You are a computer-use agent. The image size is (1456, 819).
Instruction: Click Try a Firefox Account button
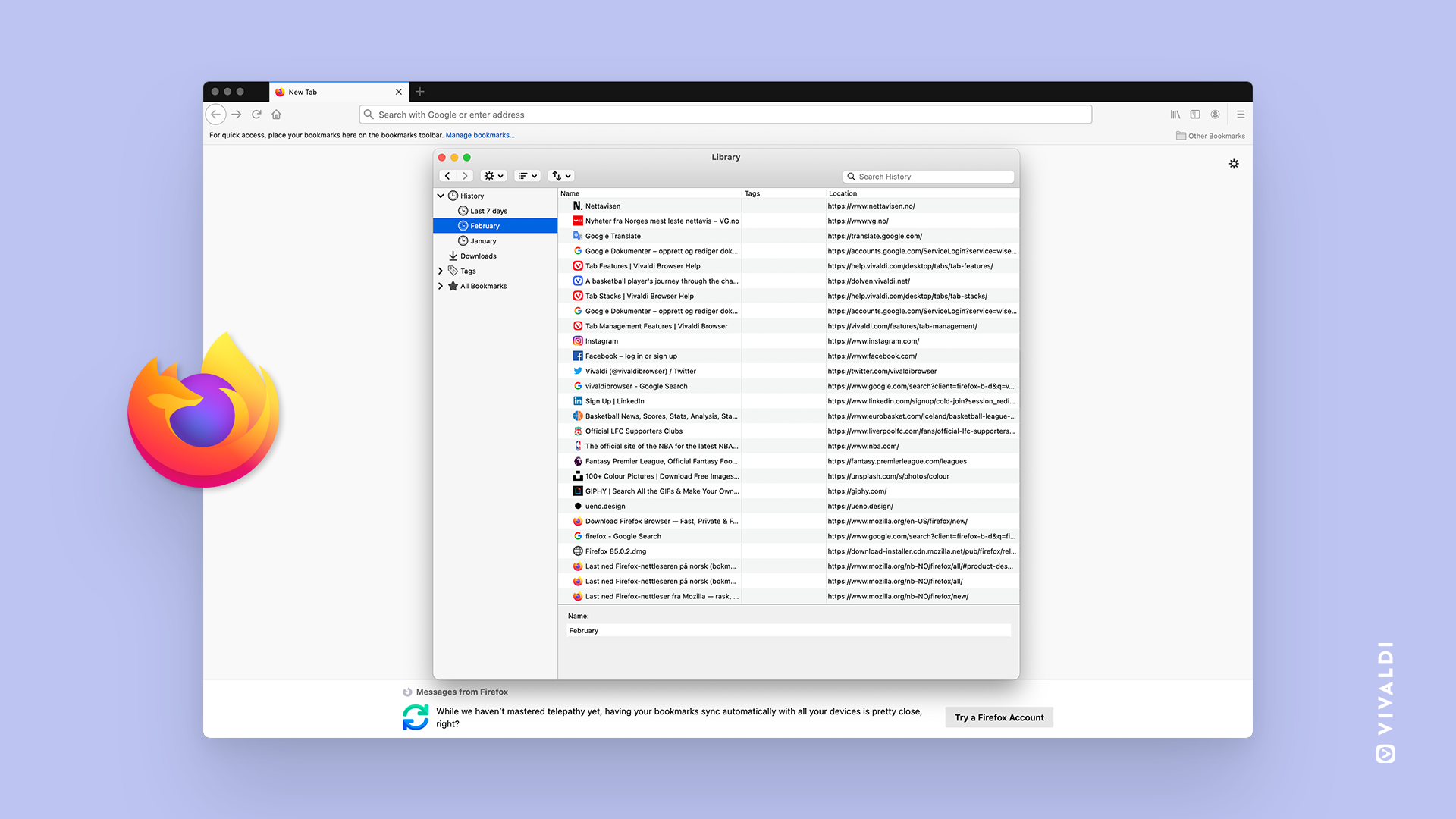[999, 717]
